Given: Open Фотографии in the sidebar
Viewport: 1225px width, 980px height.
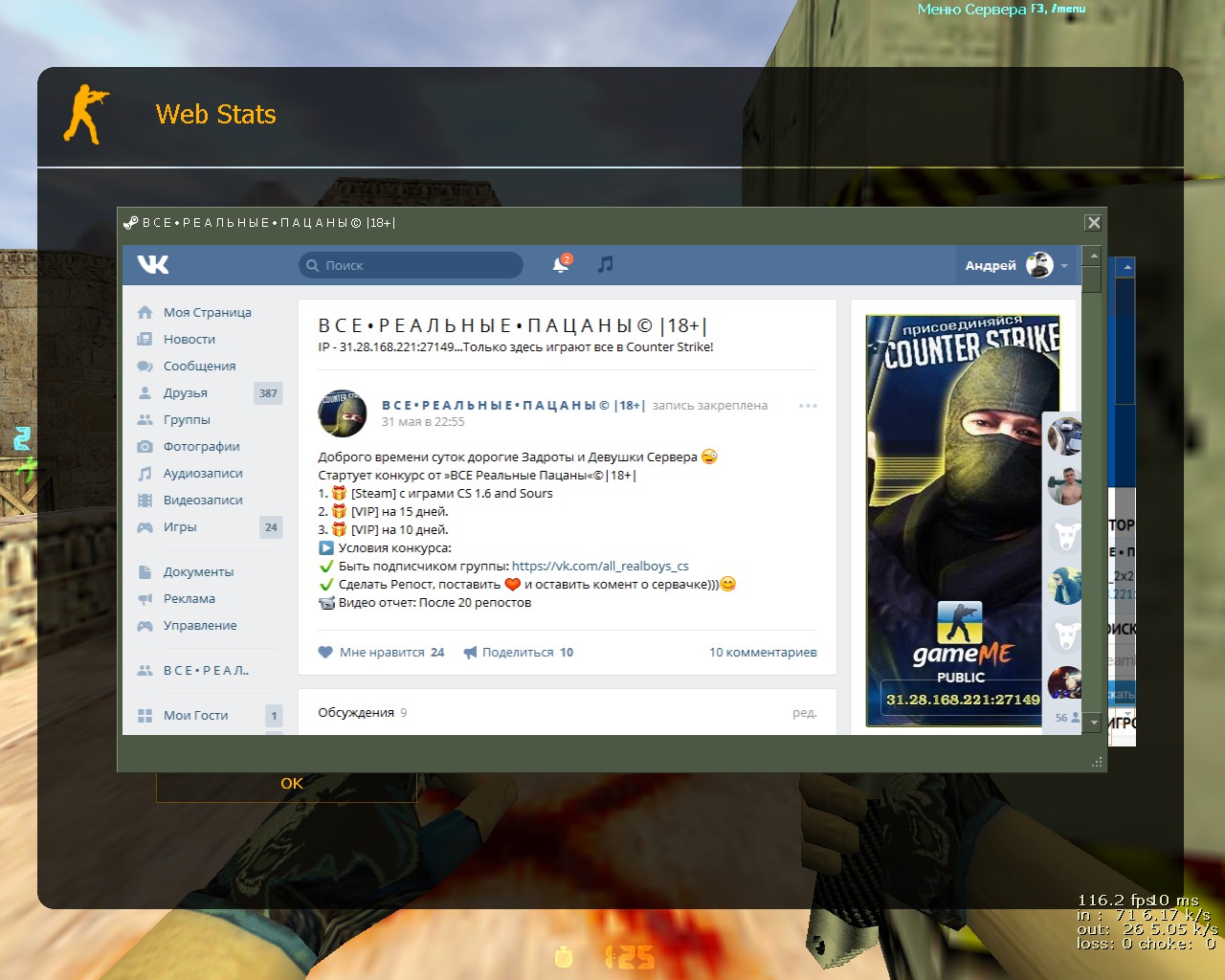Looking at the screenshot, I should tap(202, 446).
